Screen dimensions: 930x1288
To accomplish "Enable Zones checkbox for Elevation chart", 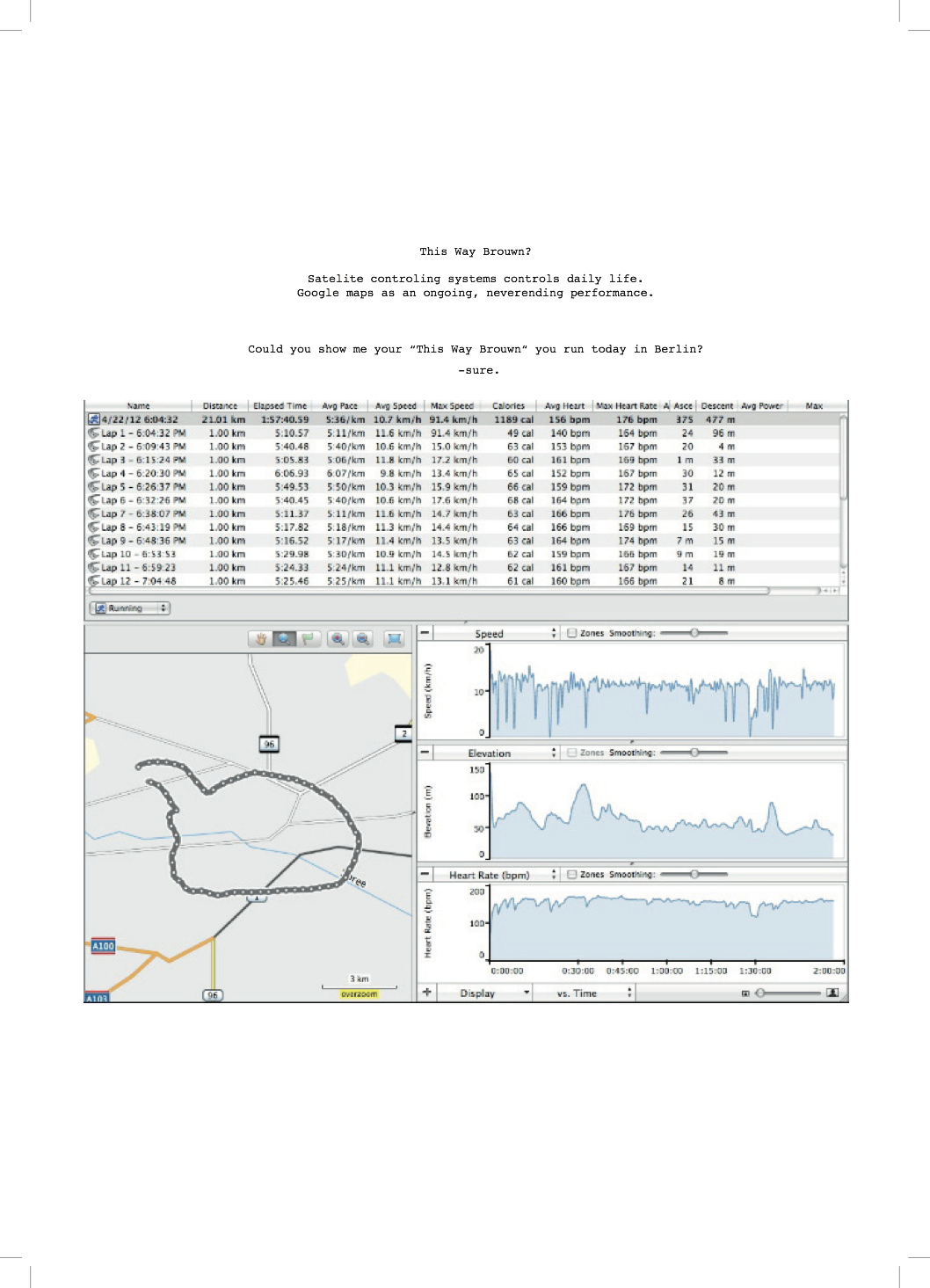I will [572, 753].
